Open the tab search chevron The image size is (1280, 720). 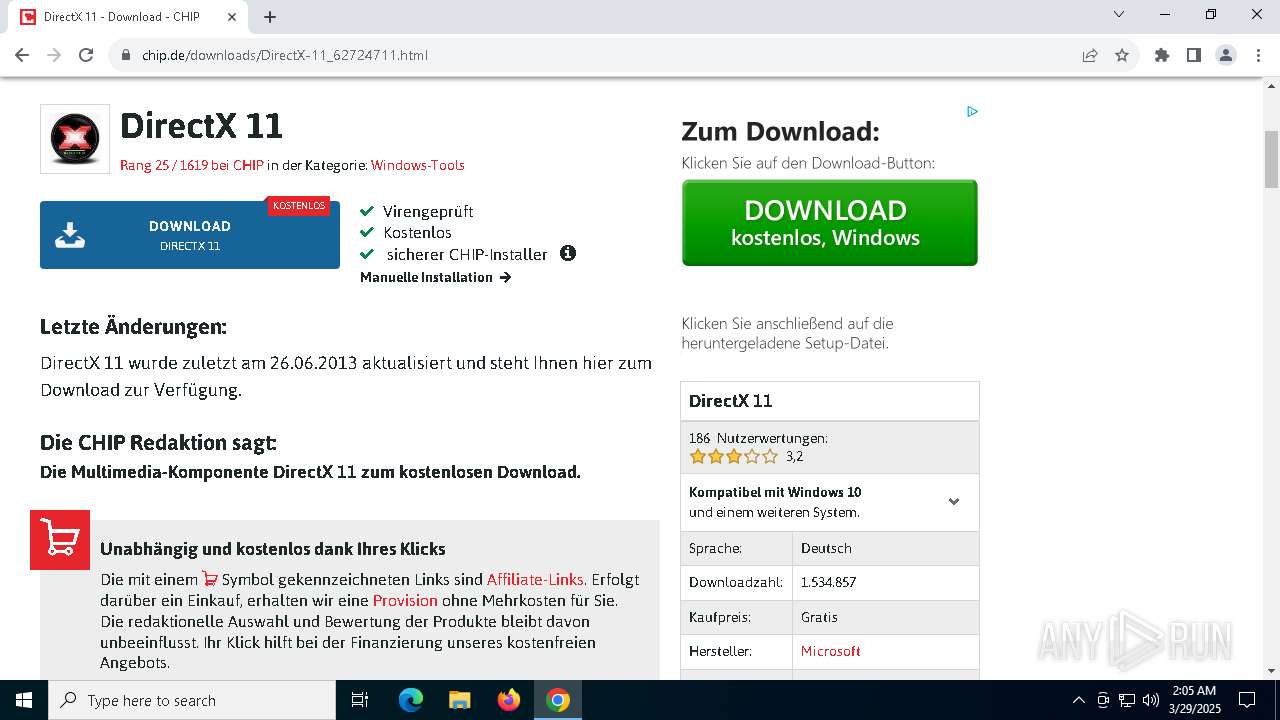point(1119,14)
